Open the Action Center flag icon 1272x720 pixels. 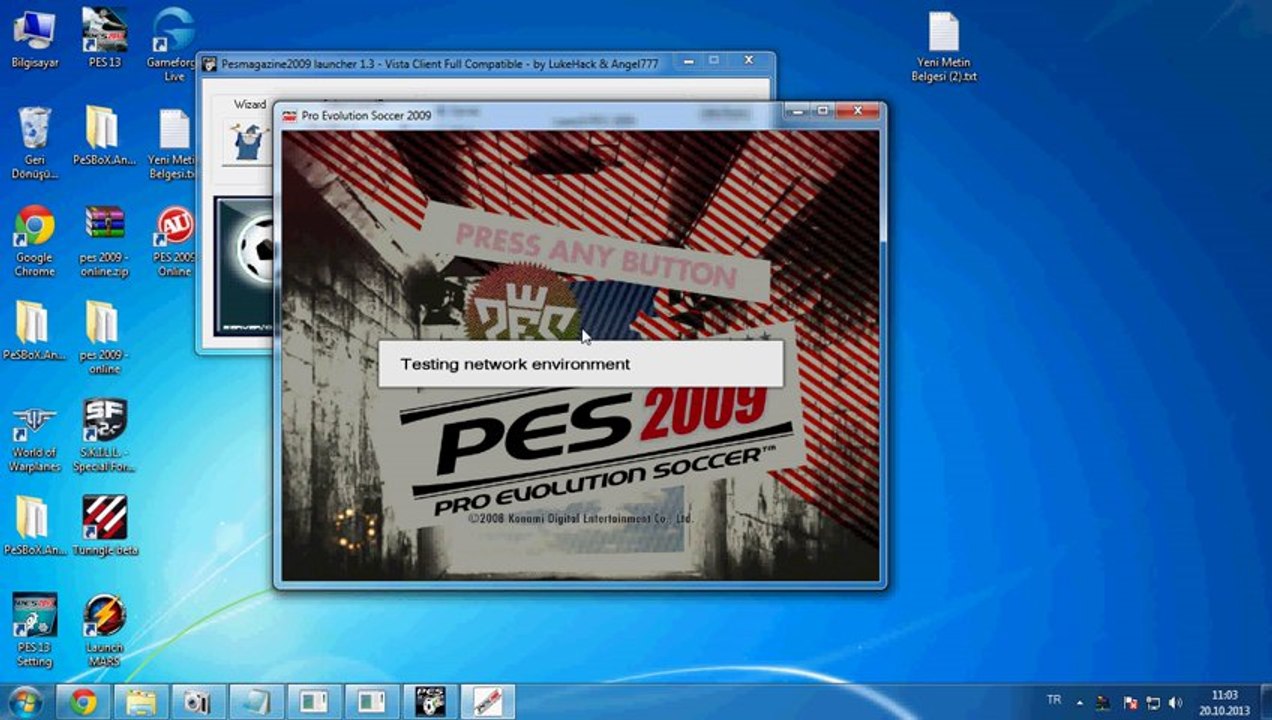pos(1130,703)
